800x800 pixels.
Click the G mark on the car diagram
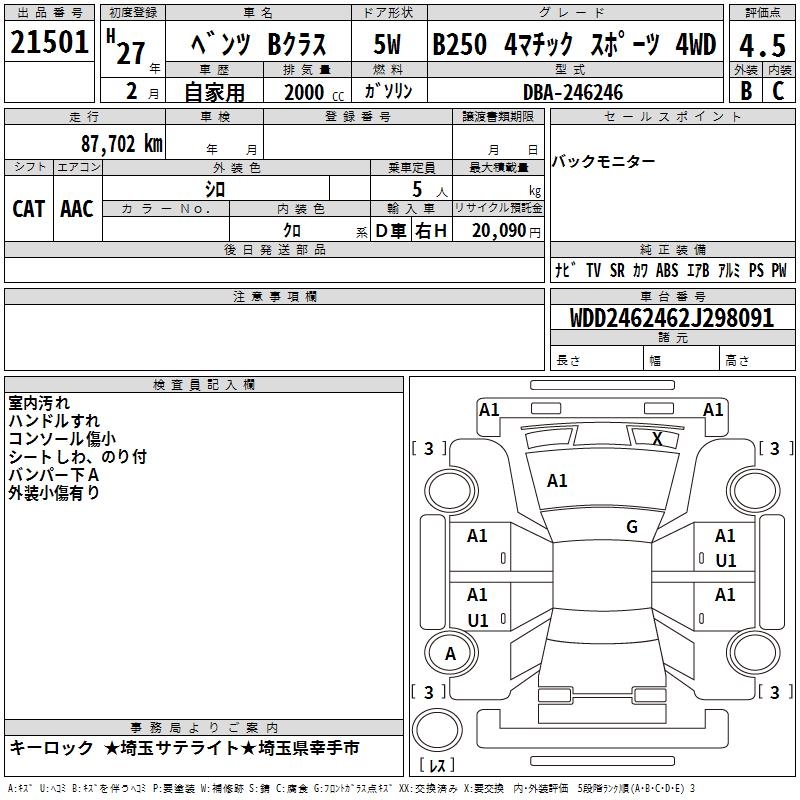pos(632,527)
